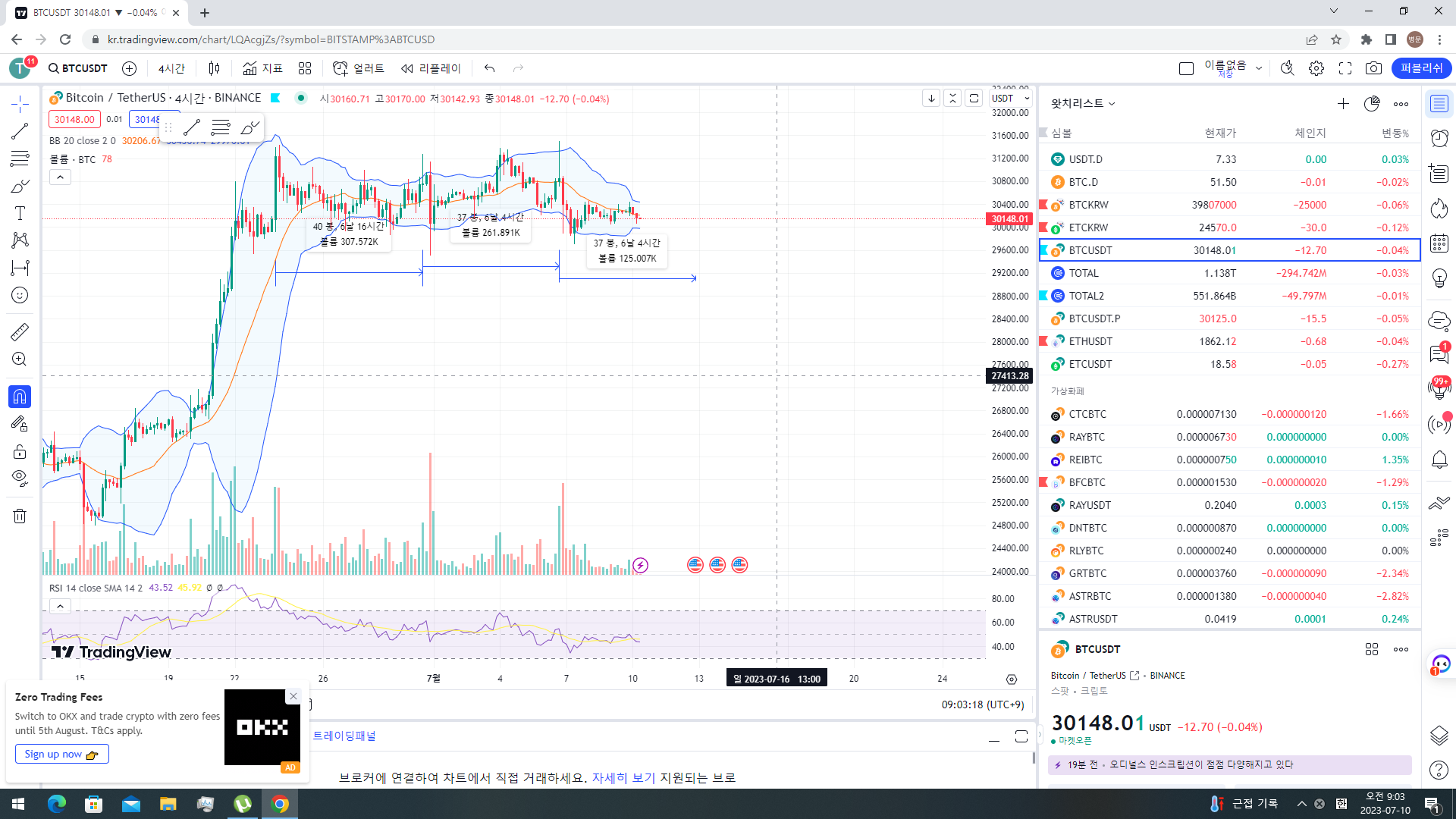Screen dimensions: 1456x819
Task: Open the indicators menu
Action: click(262, 68)
